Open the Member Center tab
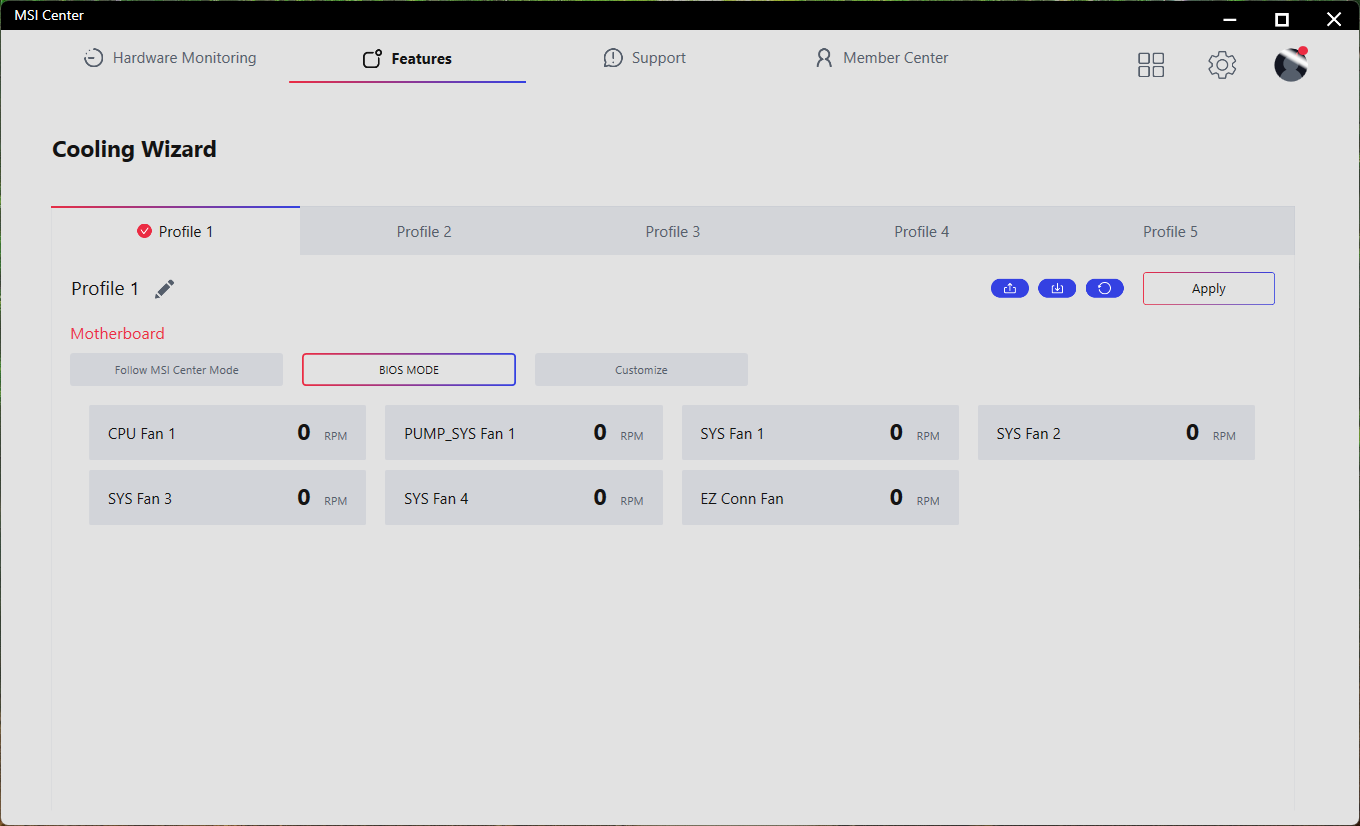Image resolution: width=1360 pixels, height=826 pixels. (882, 58)
